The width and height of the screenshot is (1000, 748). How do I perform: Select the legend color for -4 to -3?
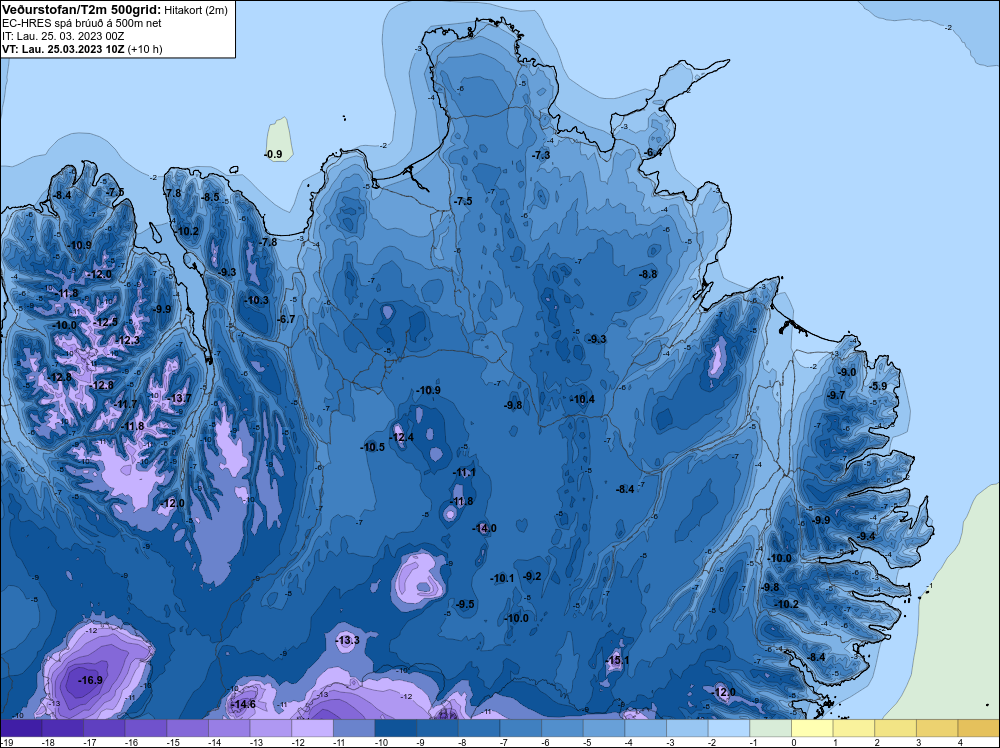[x=645, y=728]
